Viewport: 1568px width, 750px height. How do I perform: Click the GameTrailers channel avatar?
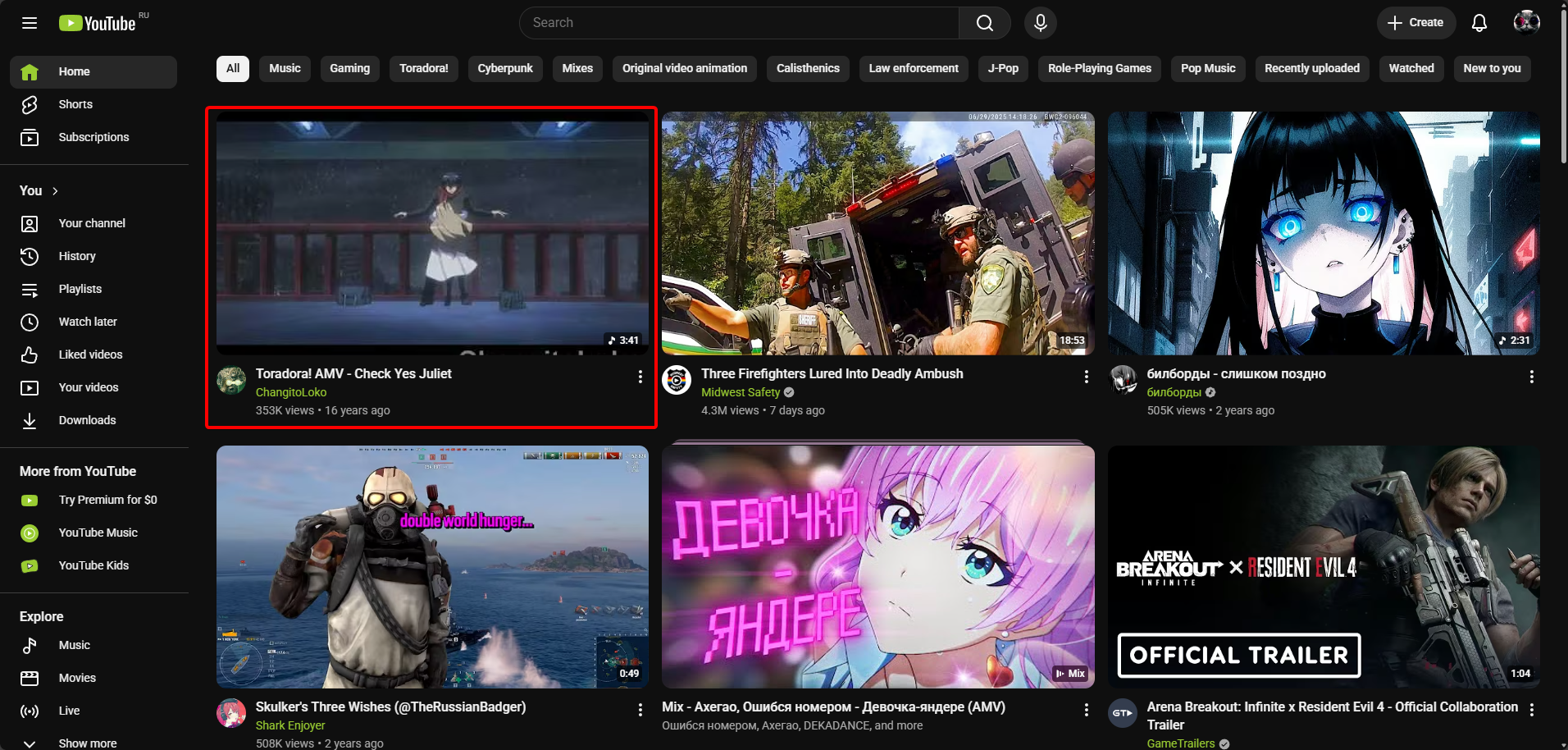pyautogui.click(x=1123, y=713)
